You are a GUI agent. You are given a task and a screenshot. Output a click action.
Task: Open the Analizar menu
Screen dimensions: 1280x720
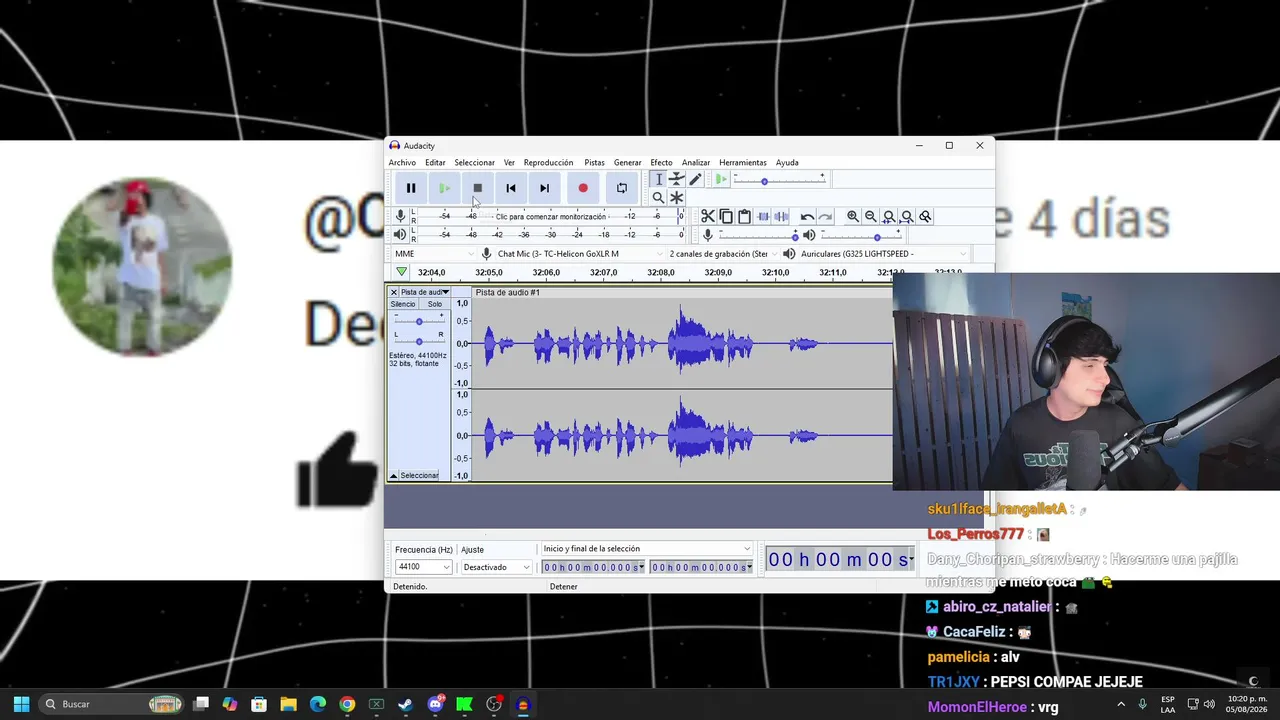(x=695, y=162)
